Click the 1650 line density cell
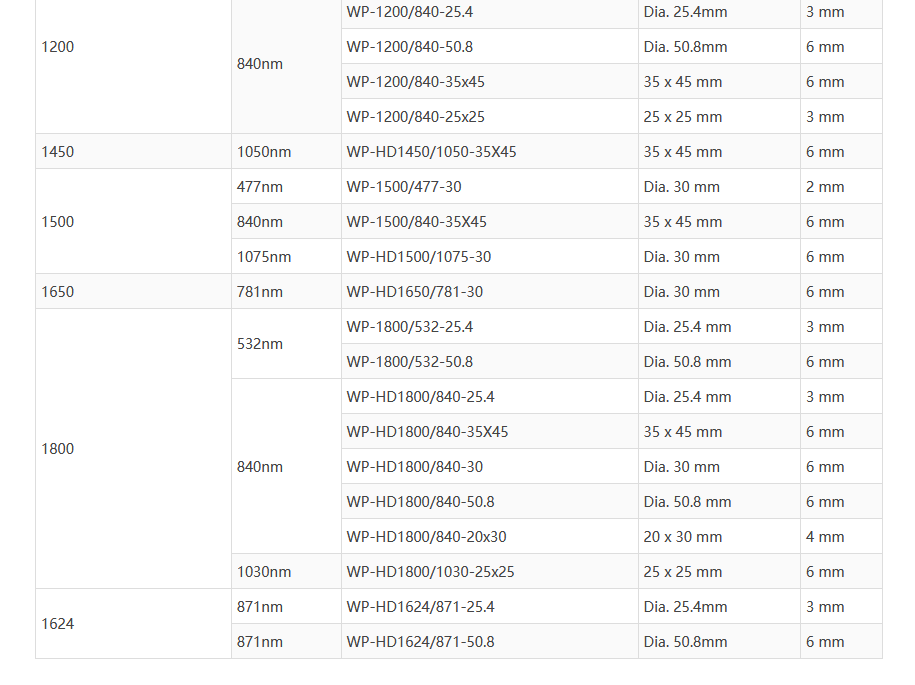 [x=58, y=292]
